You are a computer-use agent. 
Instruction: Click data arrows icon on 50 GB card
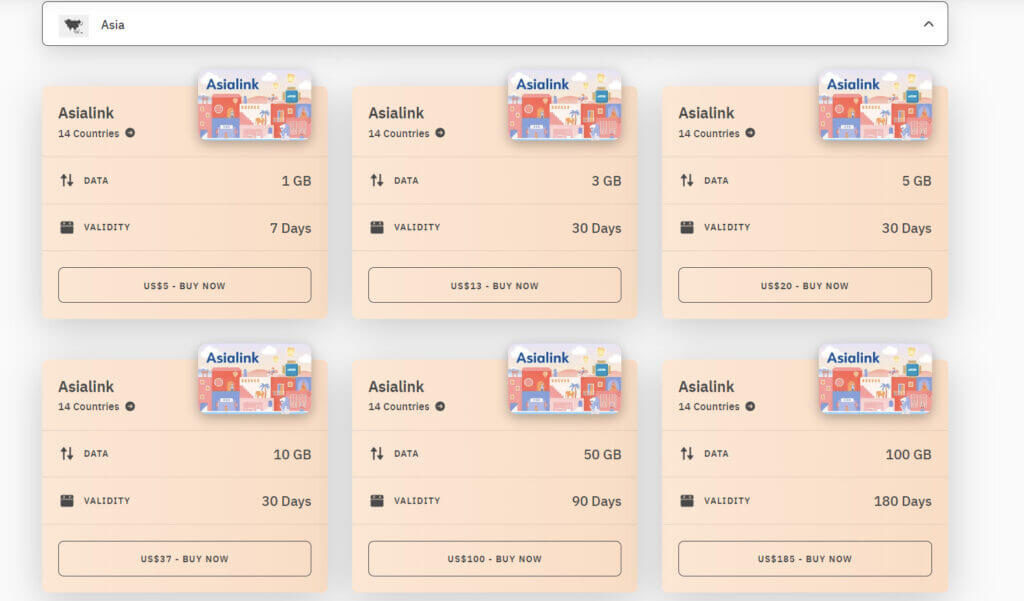(377, 453)
